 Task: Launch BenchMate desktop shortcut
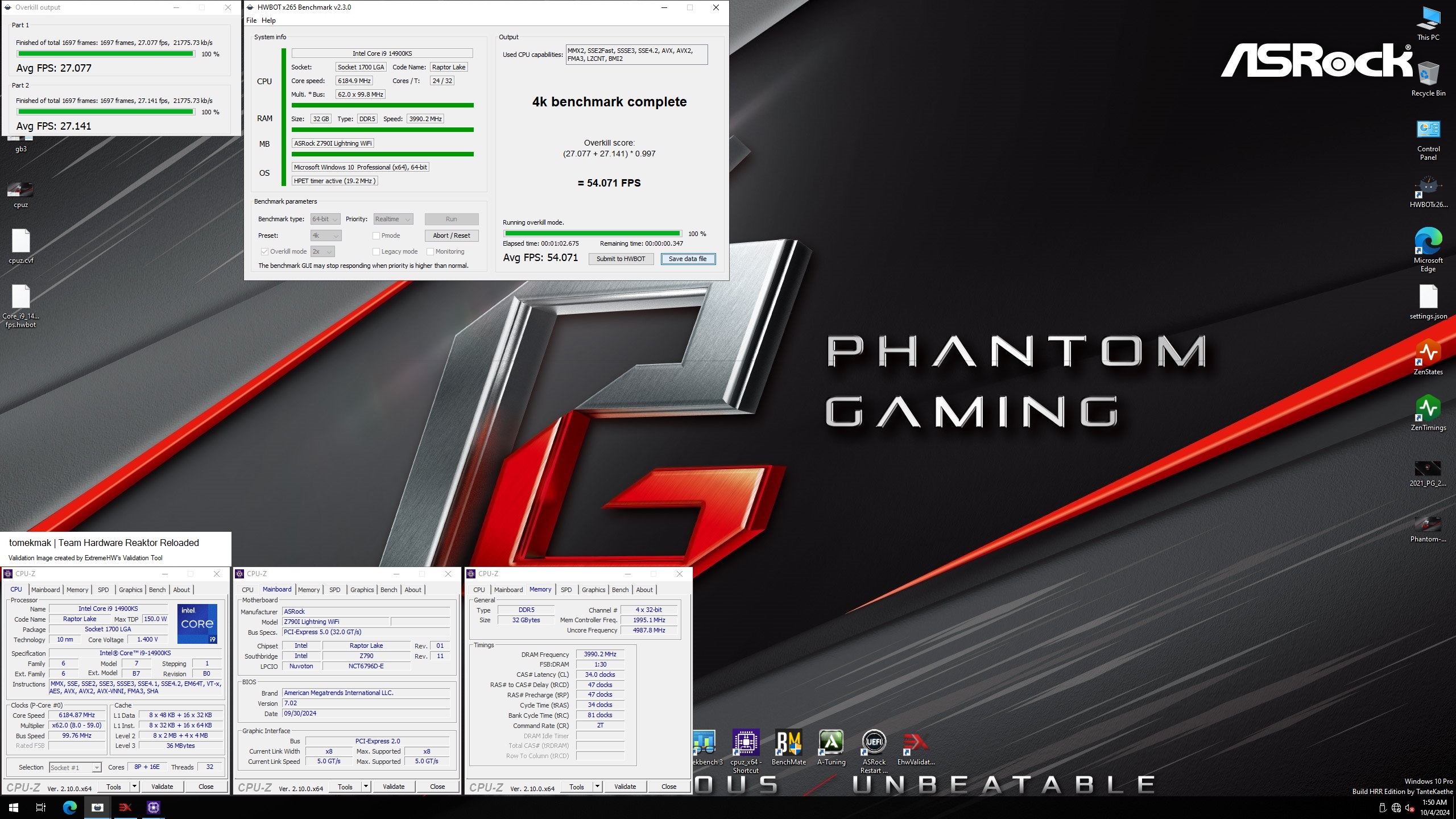click(788, 747)
